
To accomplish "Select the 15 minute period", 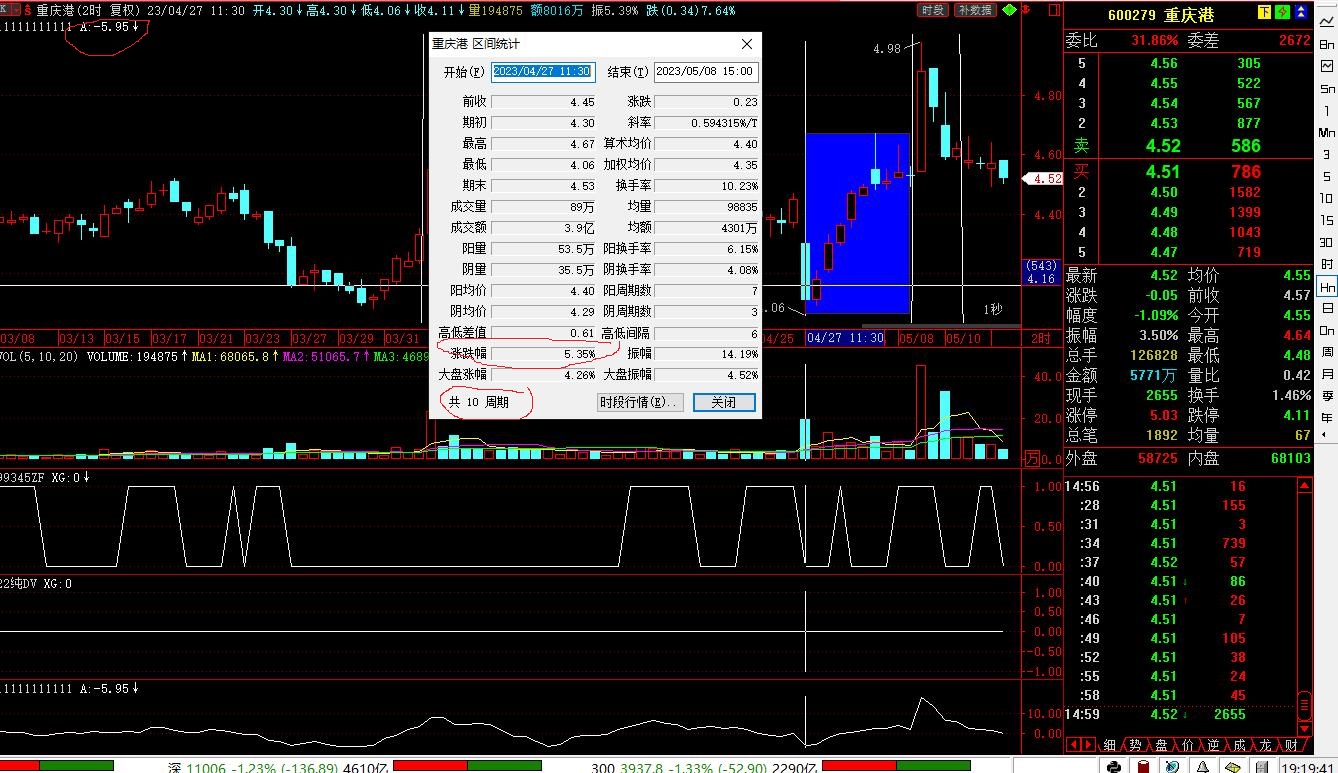I will (x=1327, y=220).
